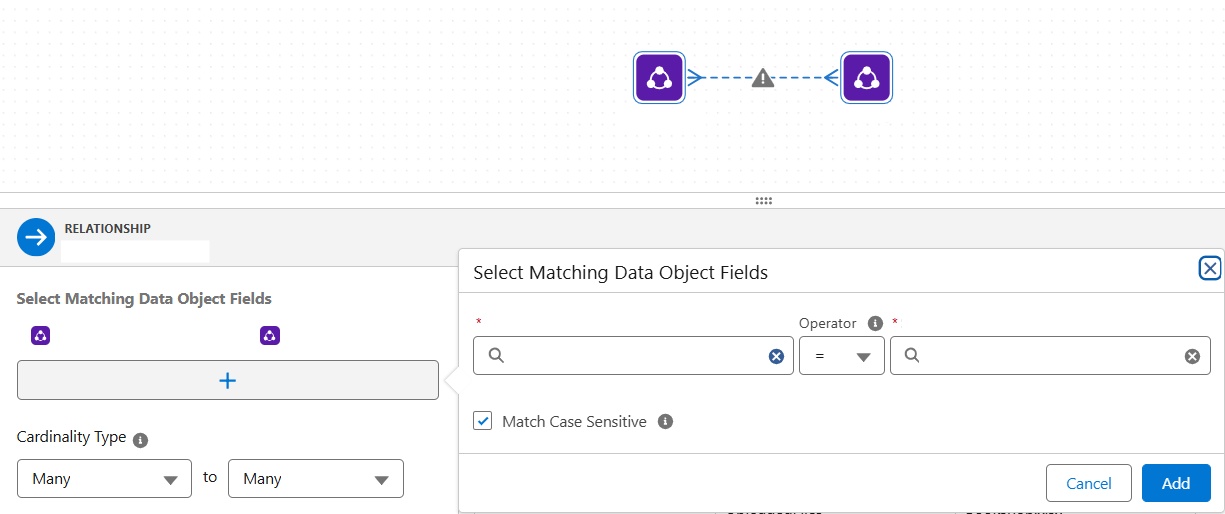Click the second purple data object icon in panel

click(x=270, y=336)
